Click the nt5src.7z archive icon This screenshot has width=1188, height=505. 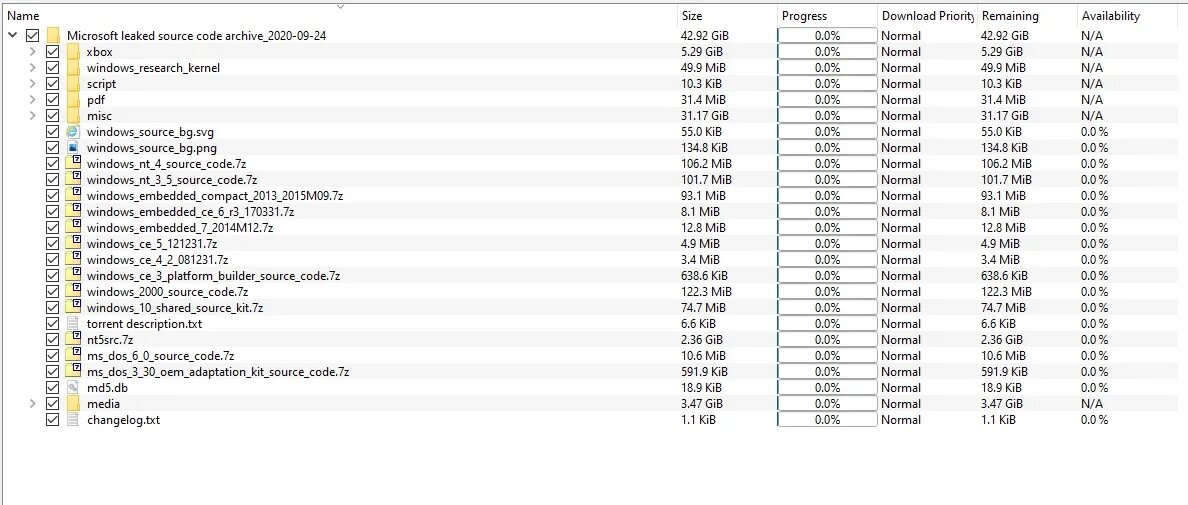click(x=73, y=340)
